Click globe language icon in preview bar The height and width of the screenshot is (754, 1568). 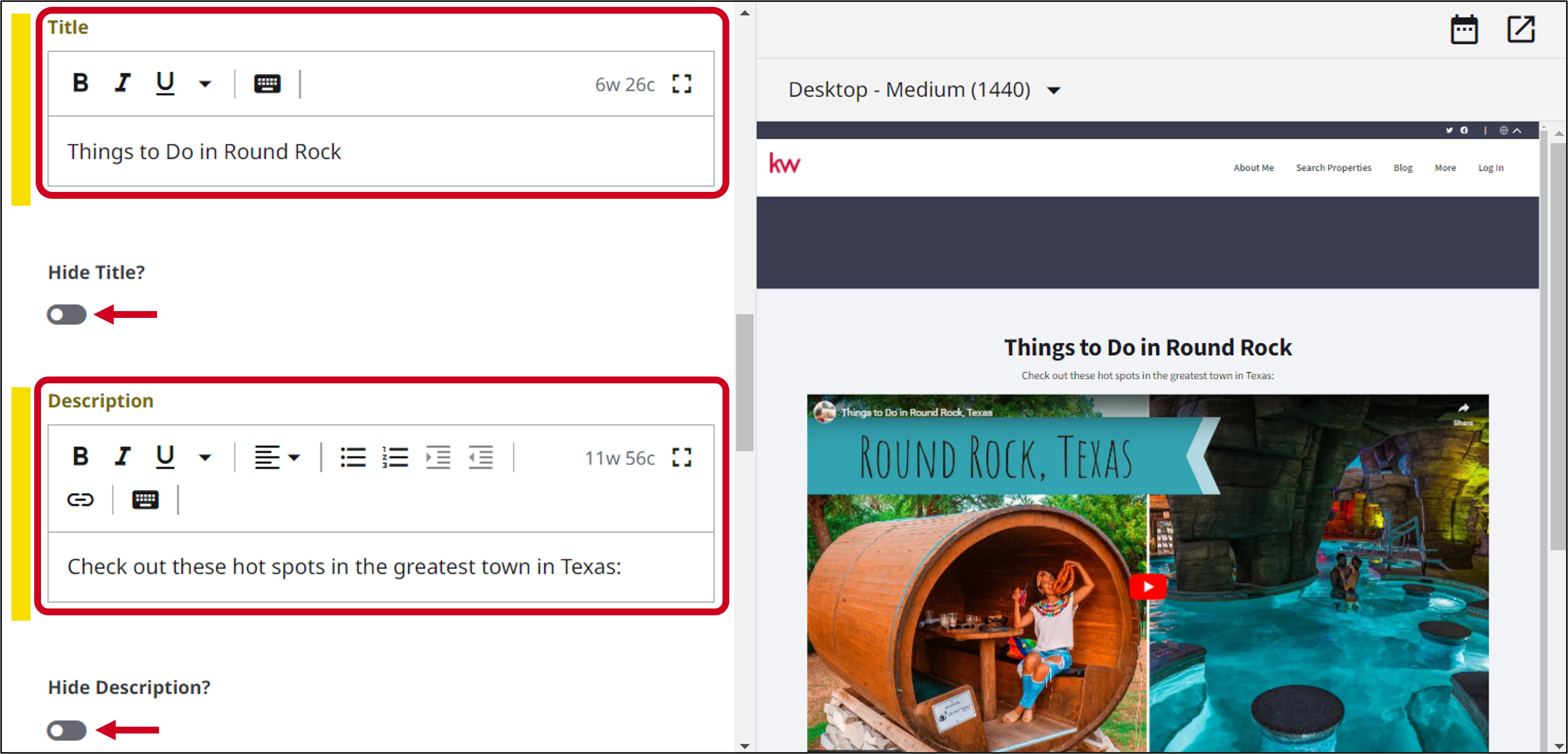pyautogui.click(x=1504, y=130)
